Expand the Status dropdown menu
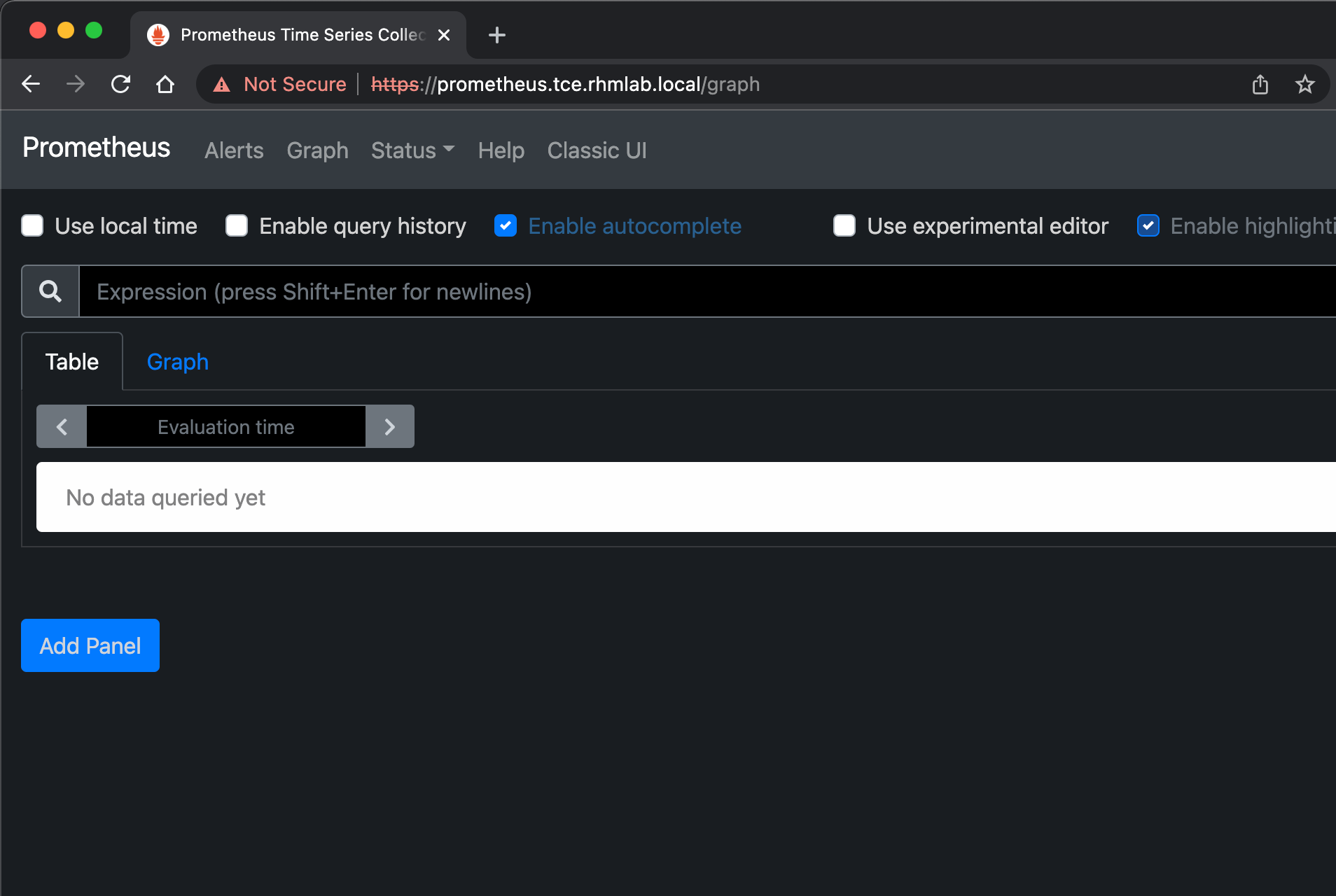The height and width of the screenshot is (896, 1336). [413, 150]
